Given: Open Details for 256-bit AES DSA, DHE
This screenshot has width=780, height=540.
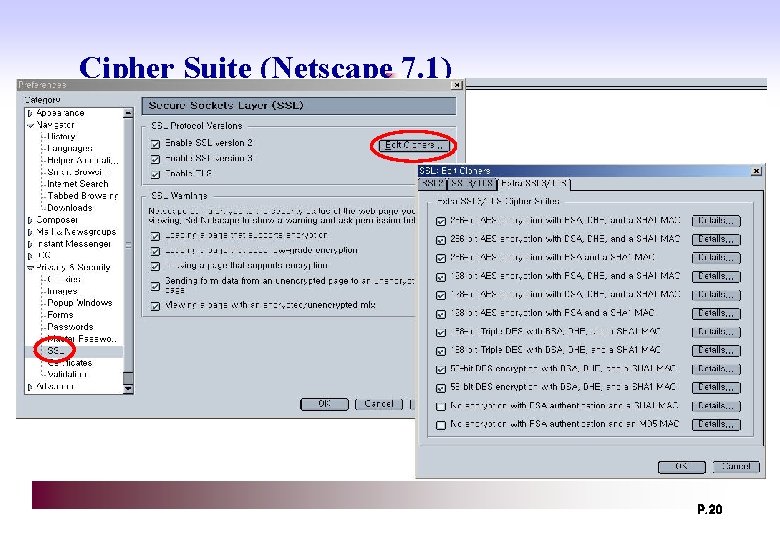Looking at the screenshot, I should [x=716, y=240].
